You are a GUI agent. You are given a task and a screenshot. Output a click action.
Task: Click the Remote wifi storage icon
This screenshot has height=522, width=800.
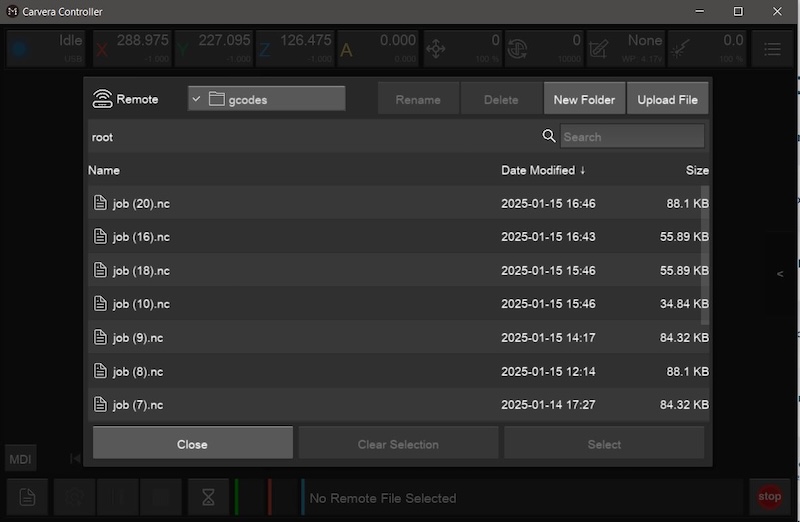[x=102, y=99]
